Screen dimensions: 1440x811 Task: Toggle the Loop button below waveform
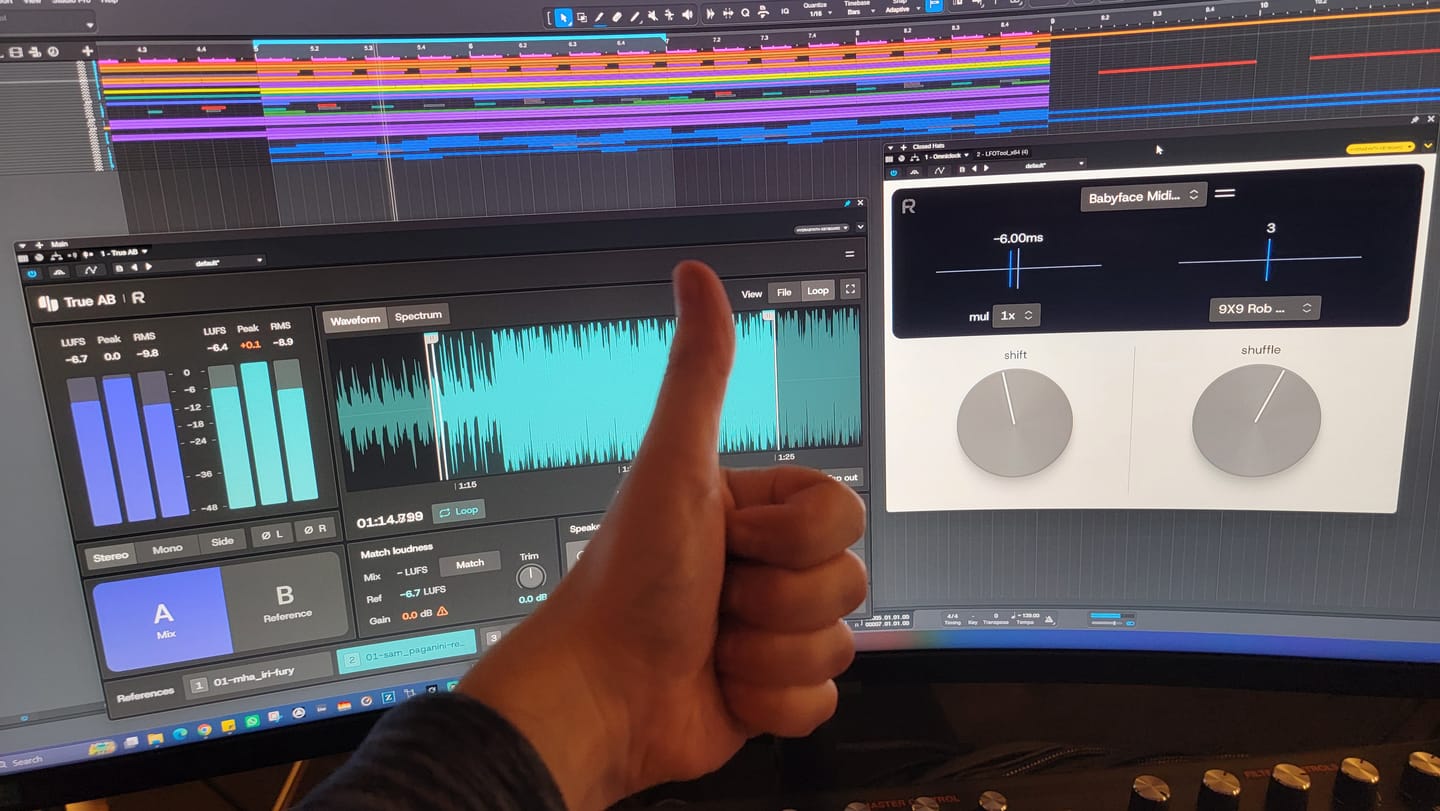coord(459,511)
